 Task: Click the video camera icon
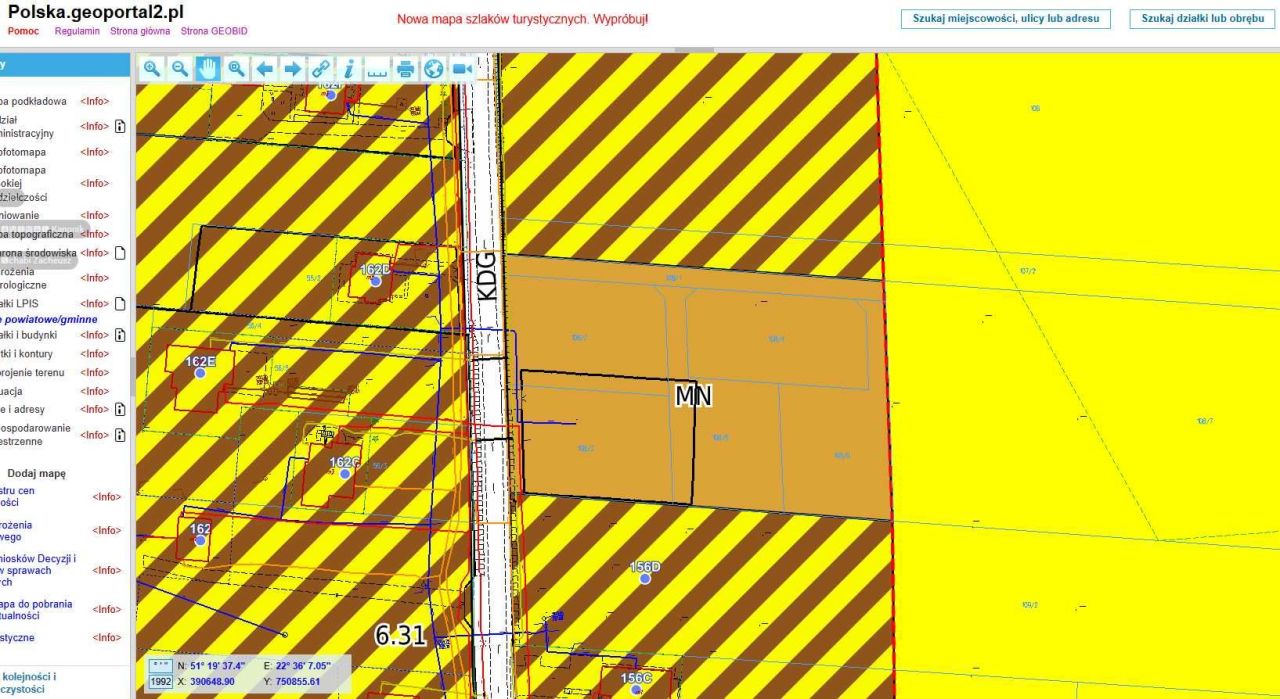click(x=461, y=68)
